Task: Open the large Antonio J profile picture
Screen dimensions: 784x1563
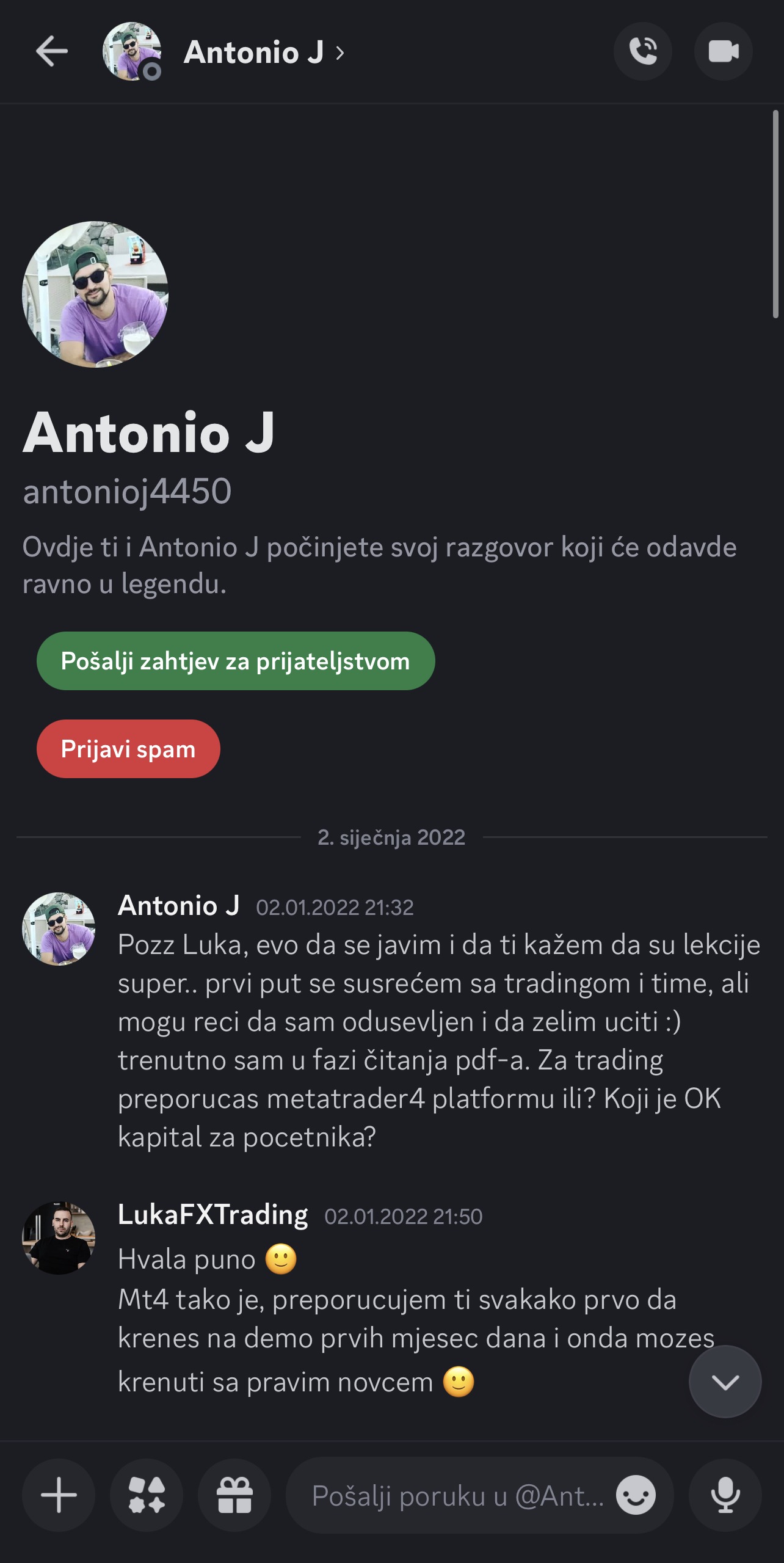Action: click(95, 294)
